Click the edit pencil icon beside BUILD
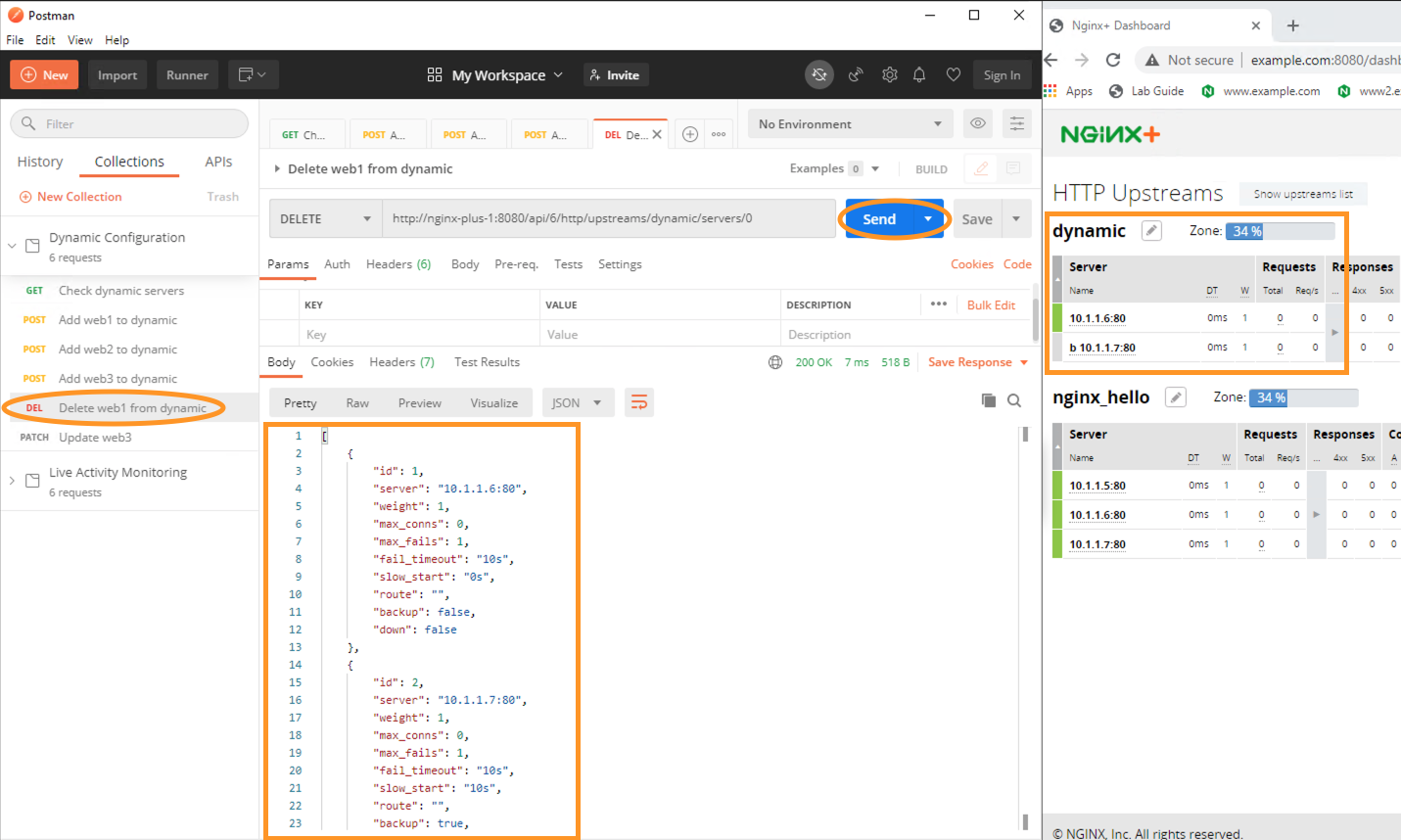Screen dimensions: 1401x840 (x=981, y=168)
